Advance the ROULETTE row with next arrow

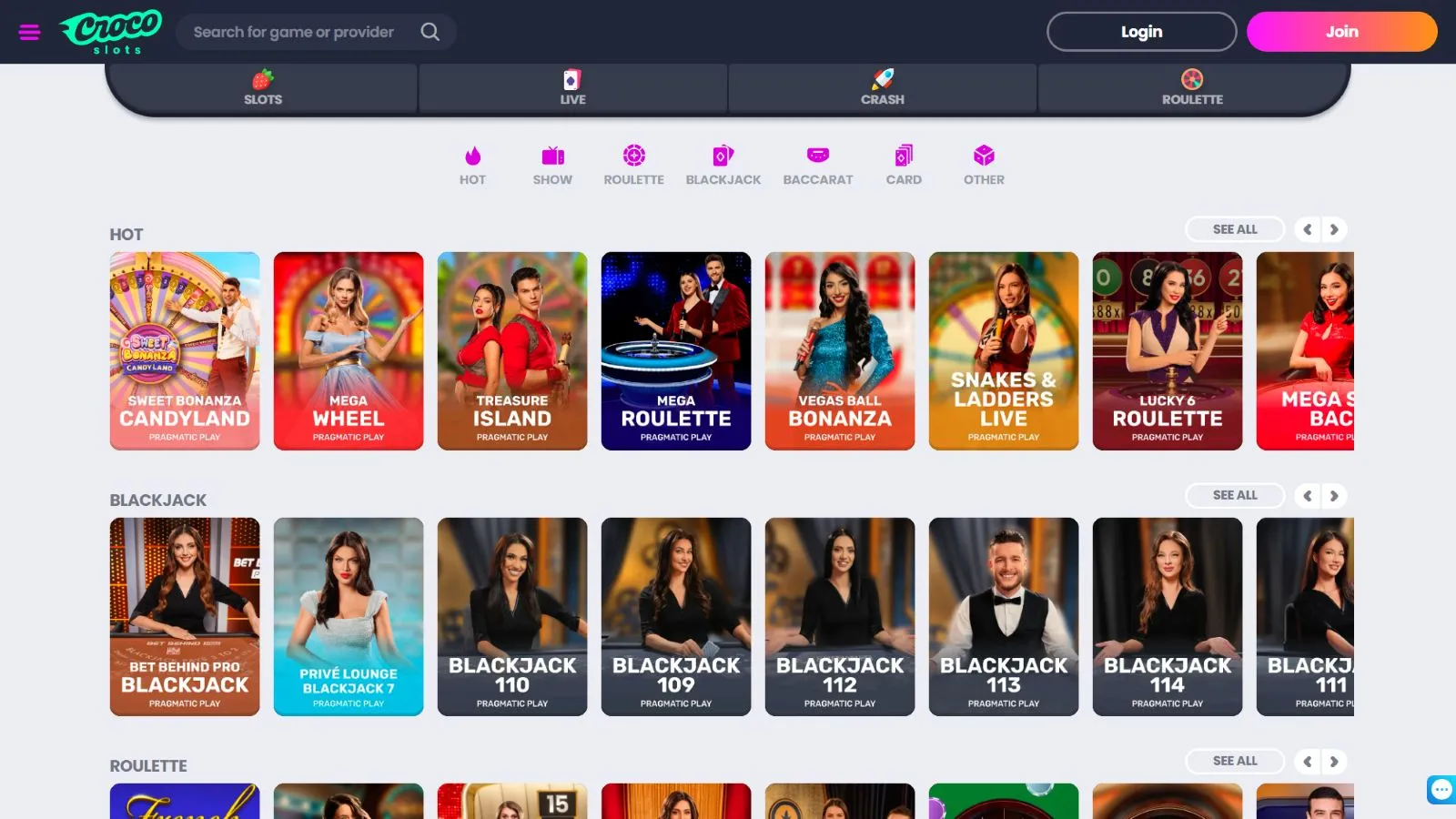(1334, 762)
